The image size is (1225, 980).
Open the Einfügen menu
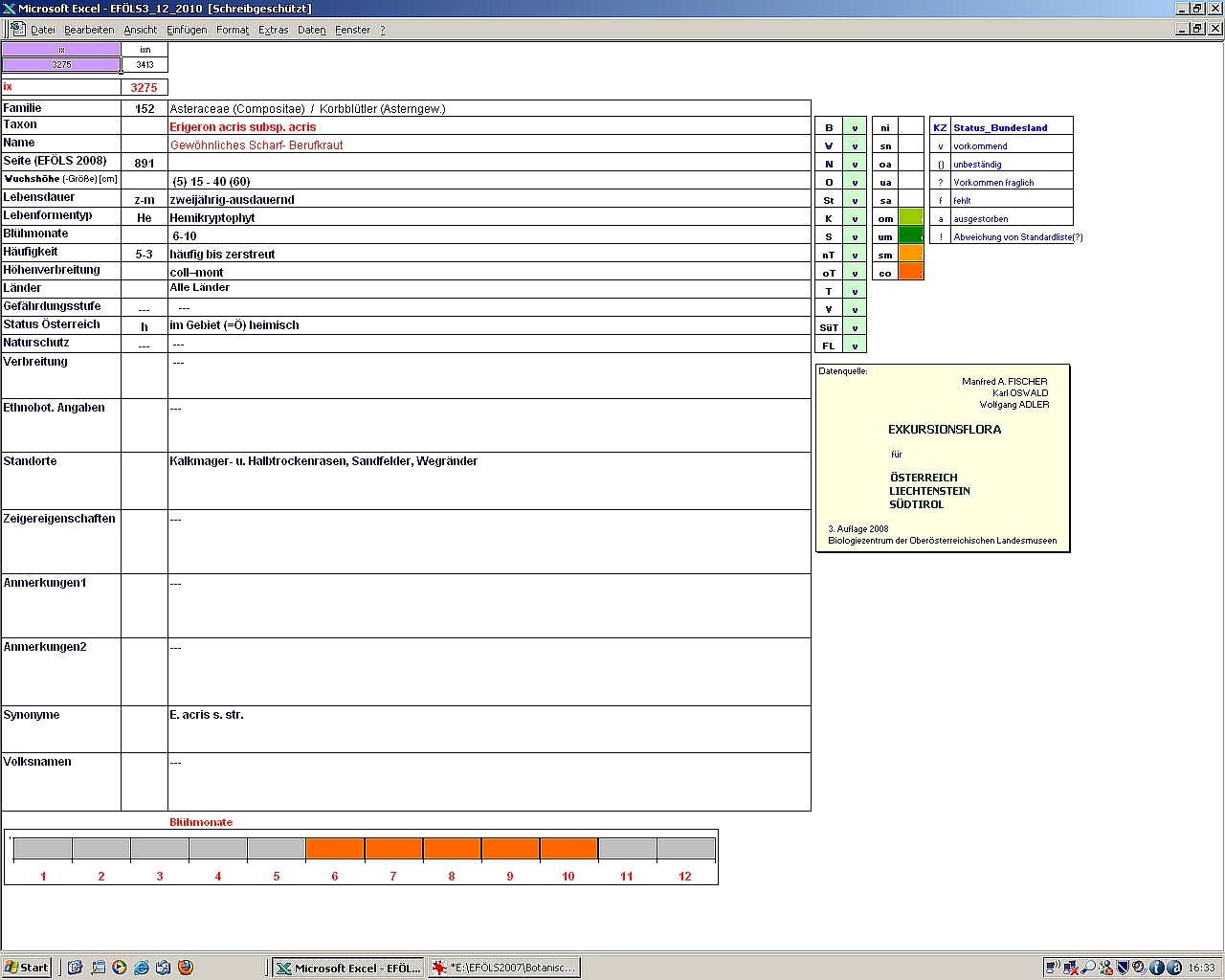187,30
